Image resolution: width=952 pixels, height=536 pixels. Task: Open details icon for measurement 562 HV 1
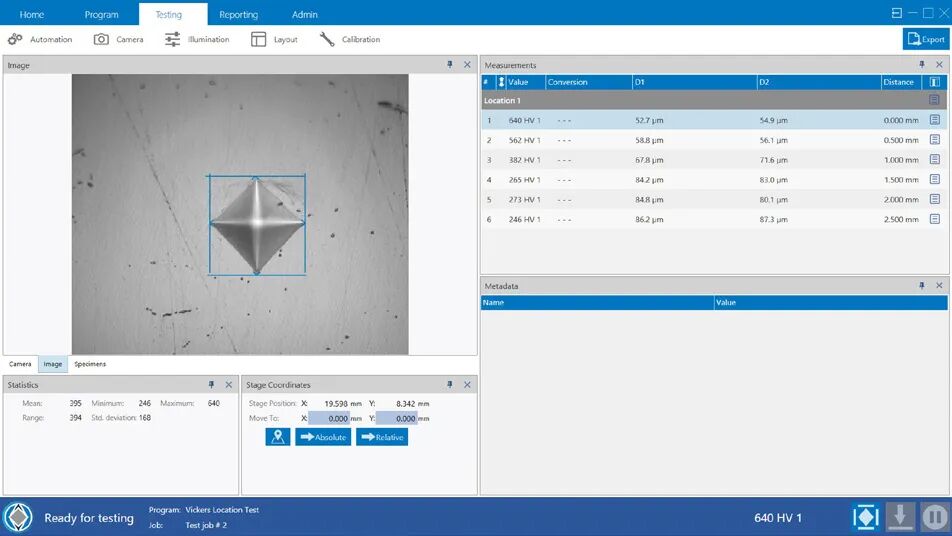[935, 140]
